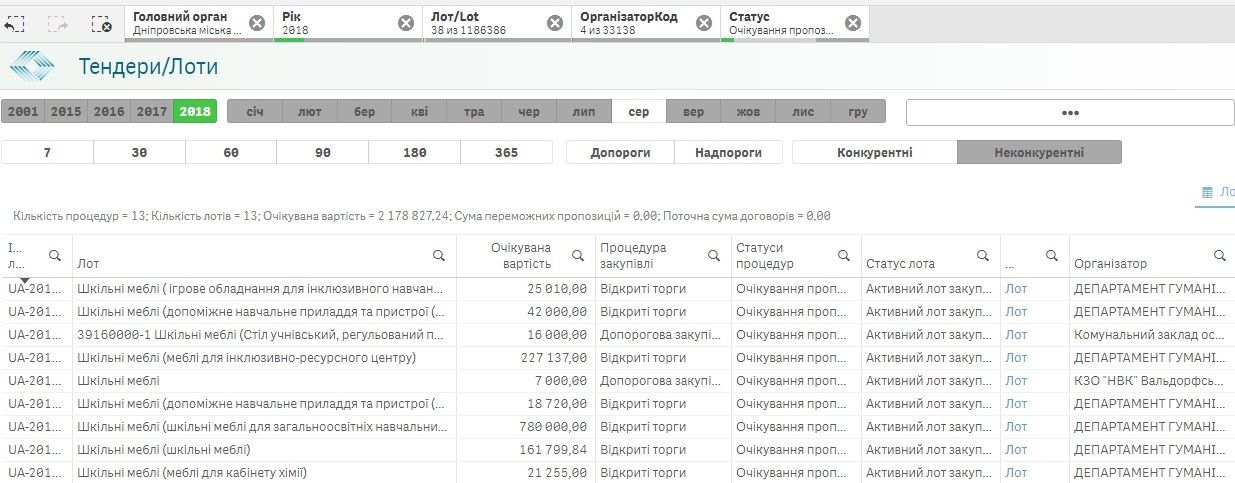Clear the Статус selection filter

click(853, 24)
